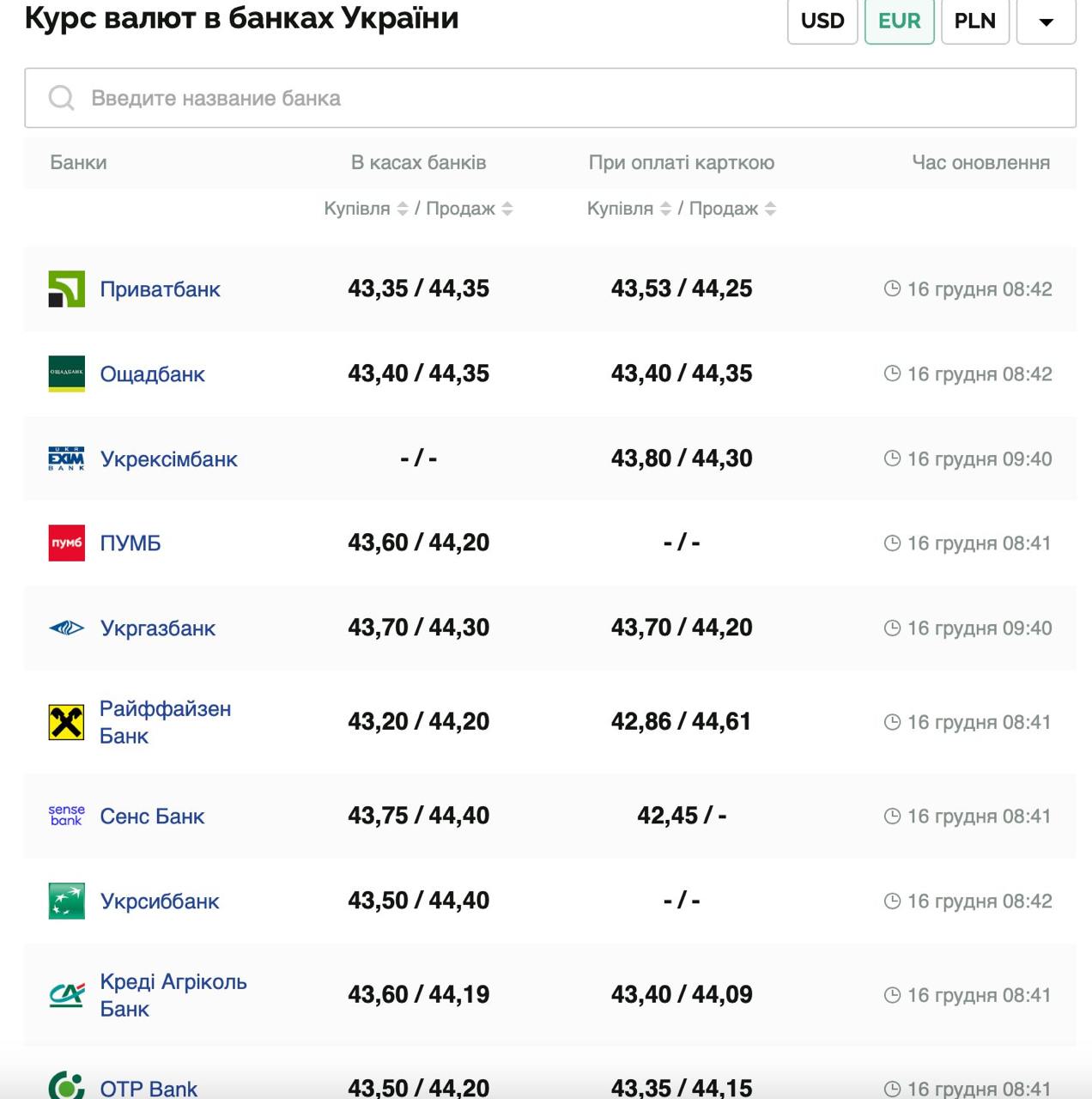Open the Укргазбанк bank link
Viewport: 1092px width, 1099px height.
click(157, 628)
